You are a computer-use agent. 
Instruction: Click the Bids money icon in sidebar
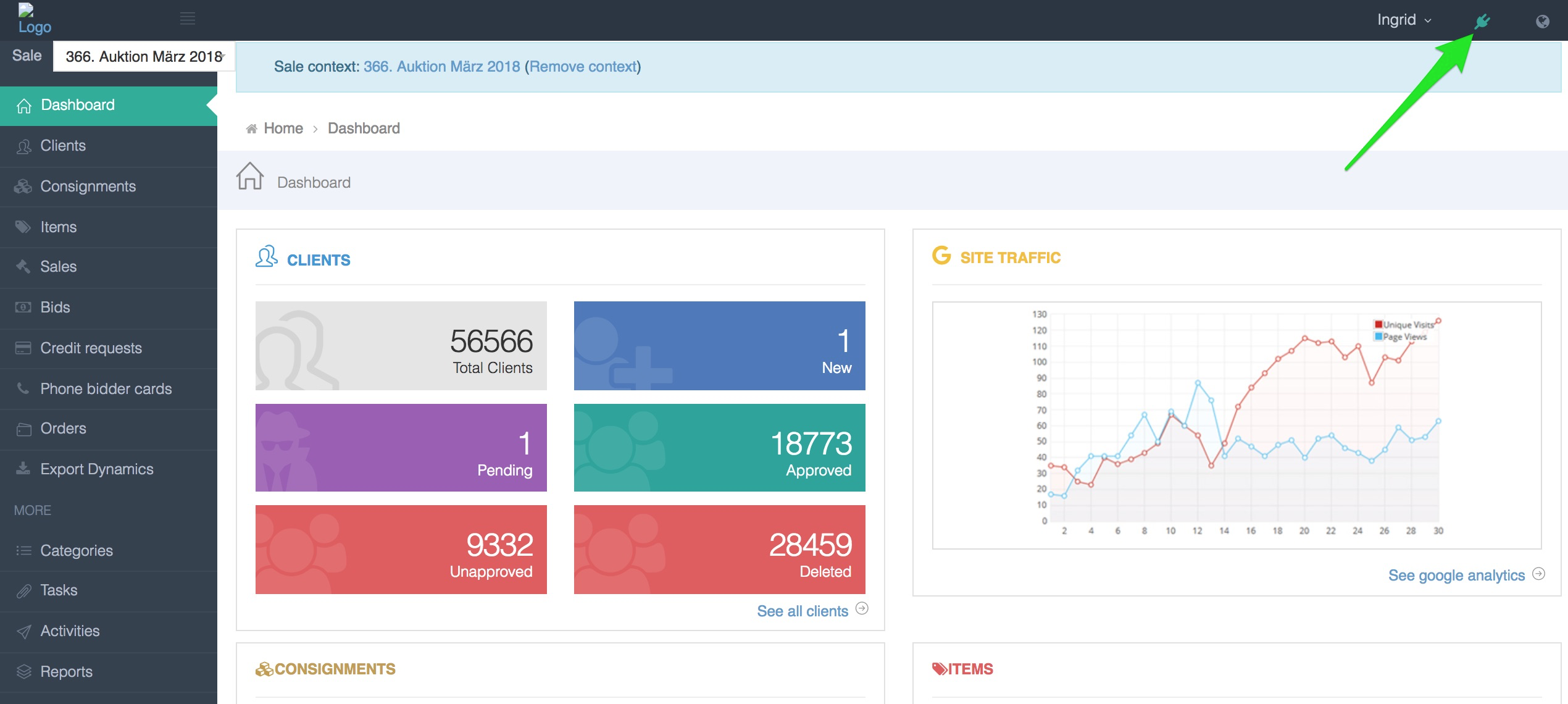click(x=23, y=308)
